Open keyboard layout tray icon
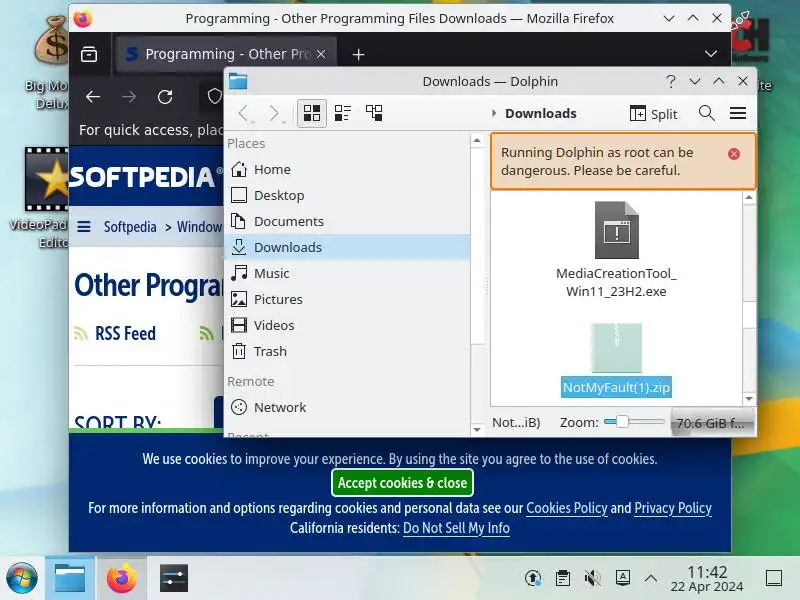The image size is (800, 600). [622, 578]
